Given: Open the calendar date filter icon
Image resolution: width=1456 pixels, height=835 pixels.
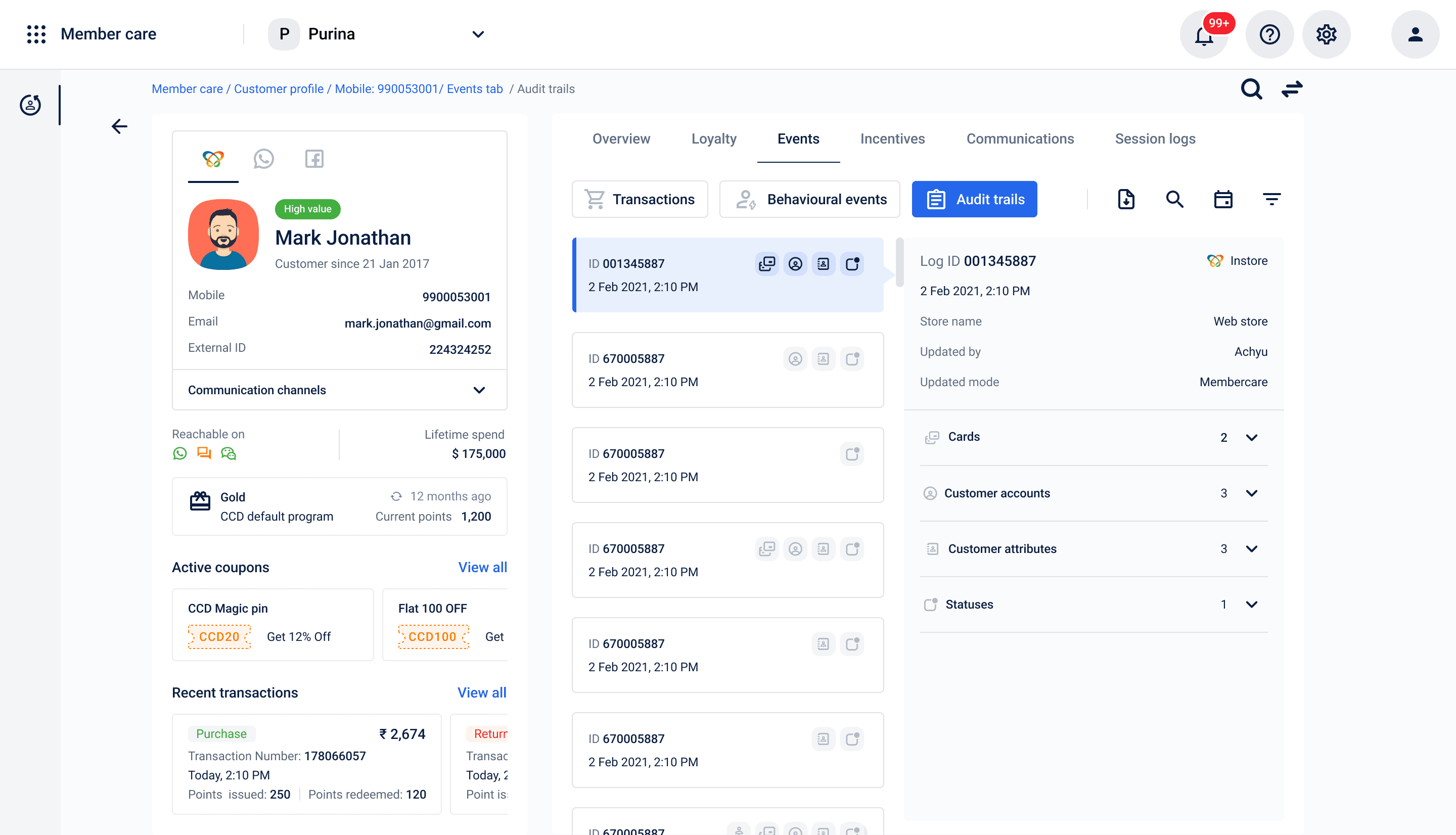Looking at the screenshot, I should [x=1222, y=199].
